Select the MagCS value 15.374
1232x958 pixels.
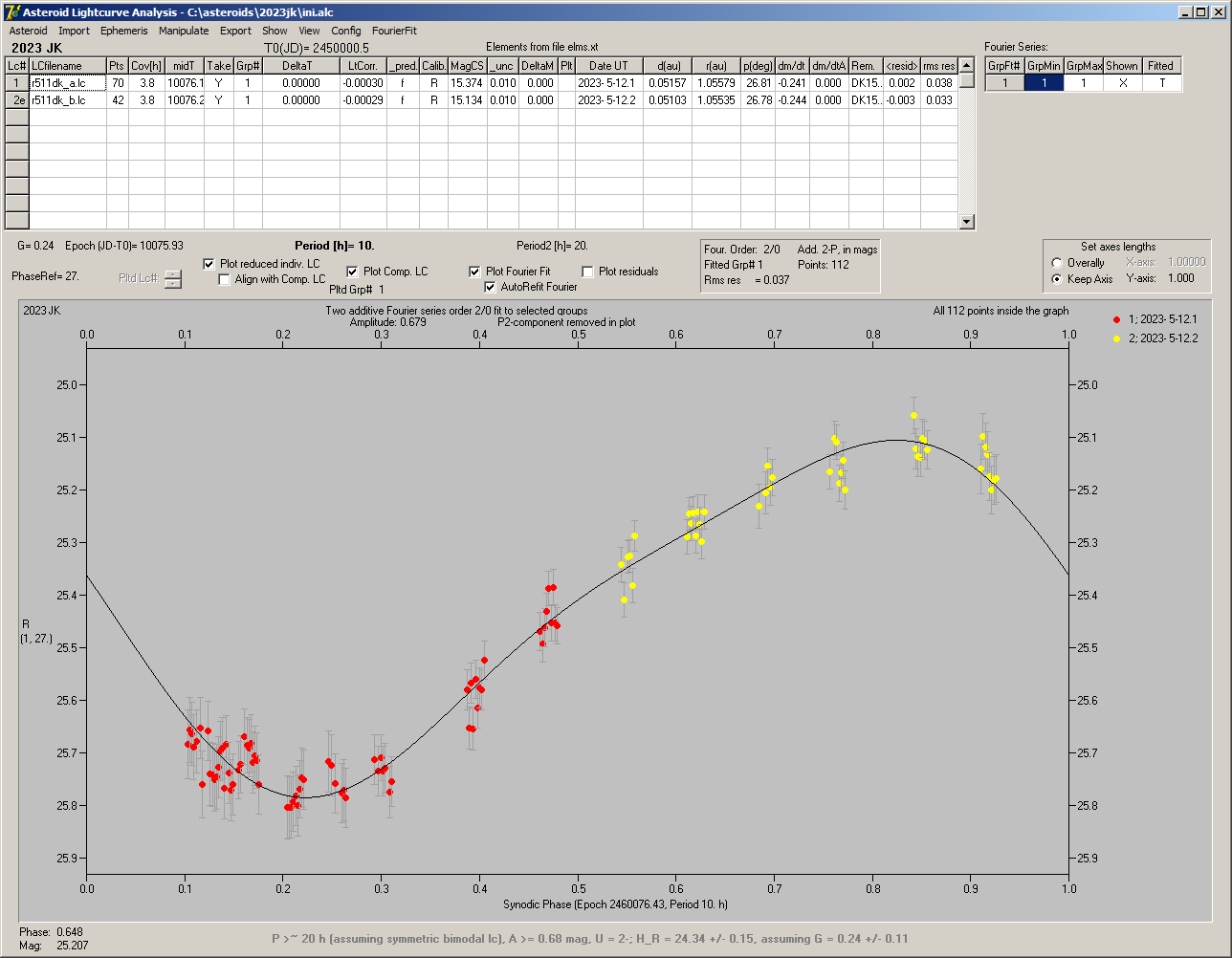(x=467, y=83)
